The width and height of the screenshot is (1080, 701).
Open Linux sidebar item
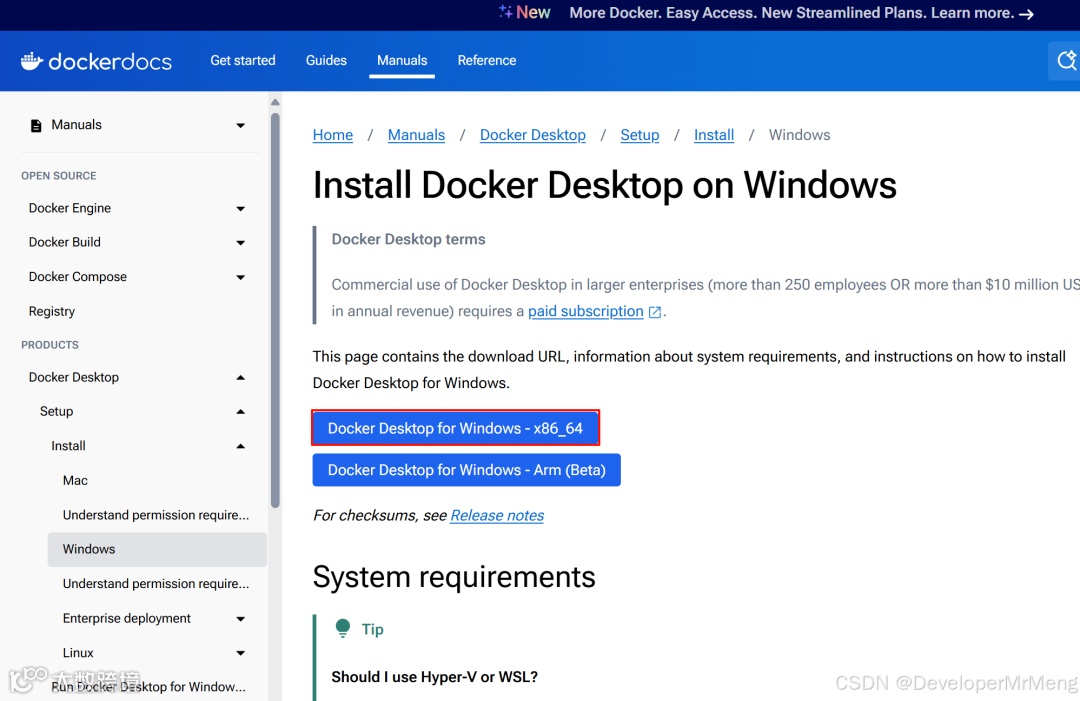point(78,653)
